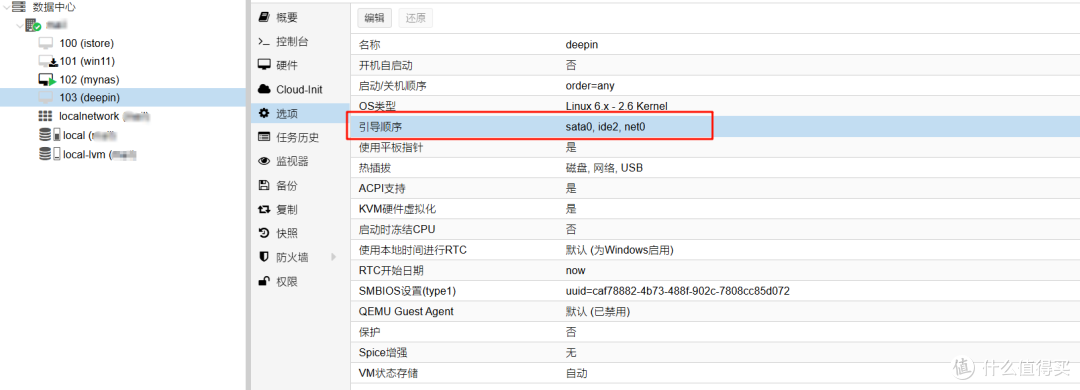Viewport: 1080px width, 390px height.
Task: Click the 硬件 hardware monitor icon
Action: coord(263,65)
